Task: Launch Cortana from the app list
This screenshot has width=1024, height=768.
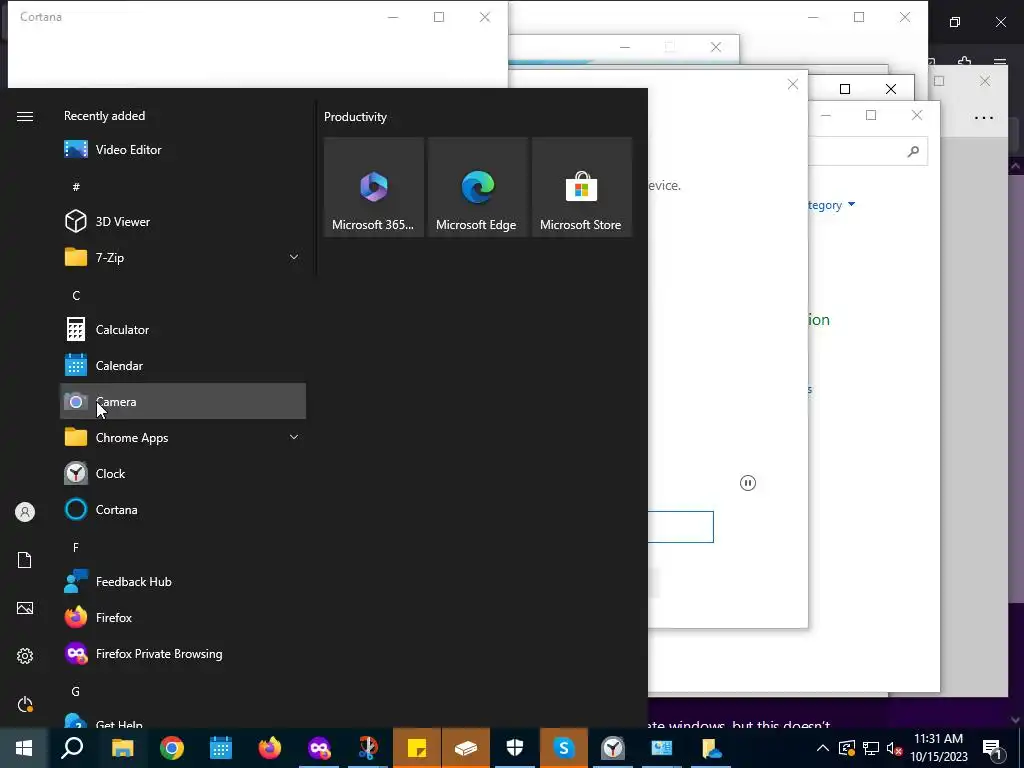Action: click(x=183, y=509)
